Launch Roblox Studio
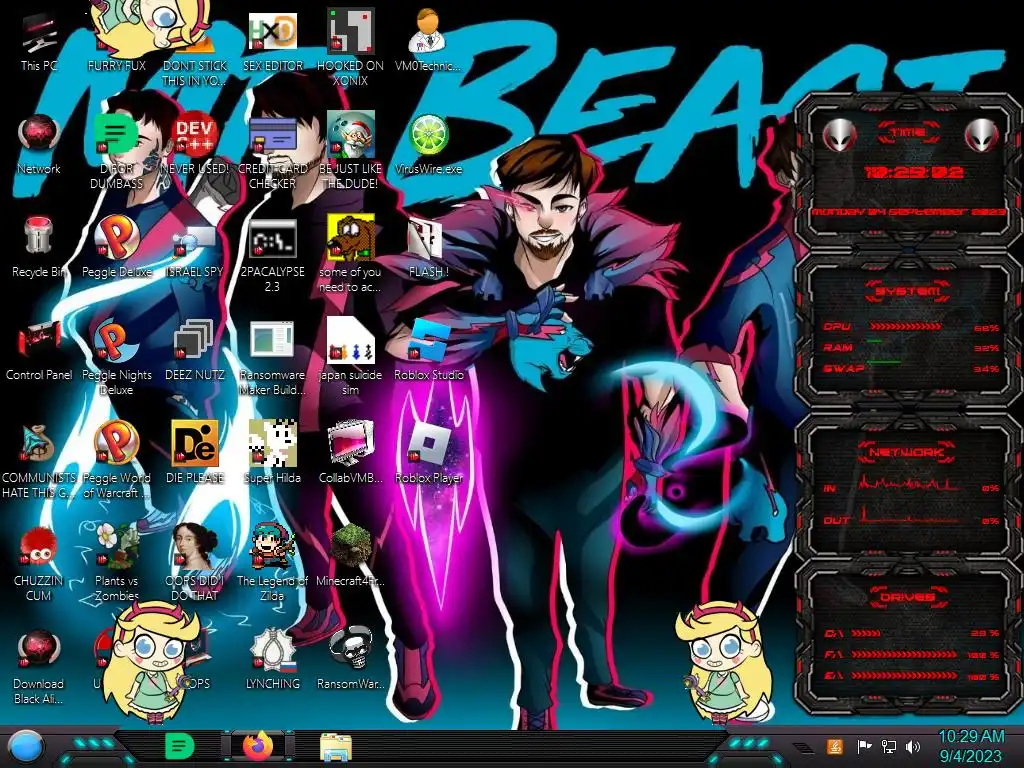Viewport: 1024px width, 768px height. coord(429,351)
